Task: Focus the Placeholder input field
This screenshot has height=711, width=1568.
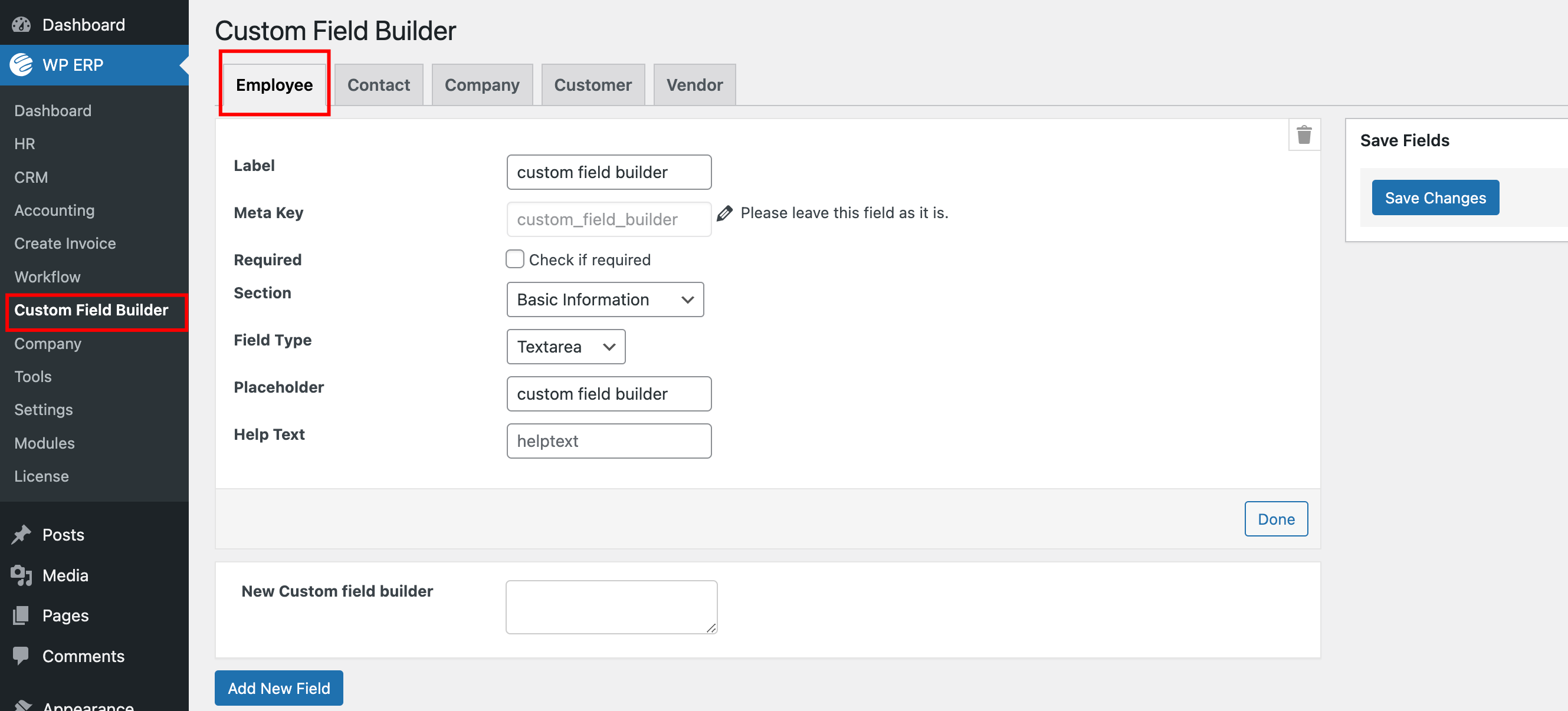Action: tap(609, 393)
